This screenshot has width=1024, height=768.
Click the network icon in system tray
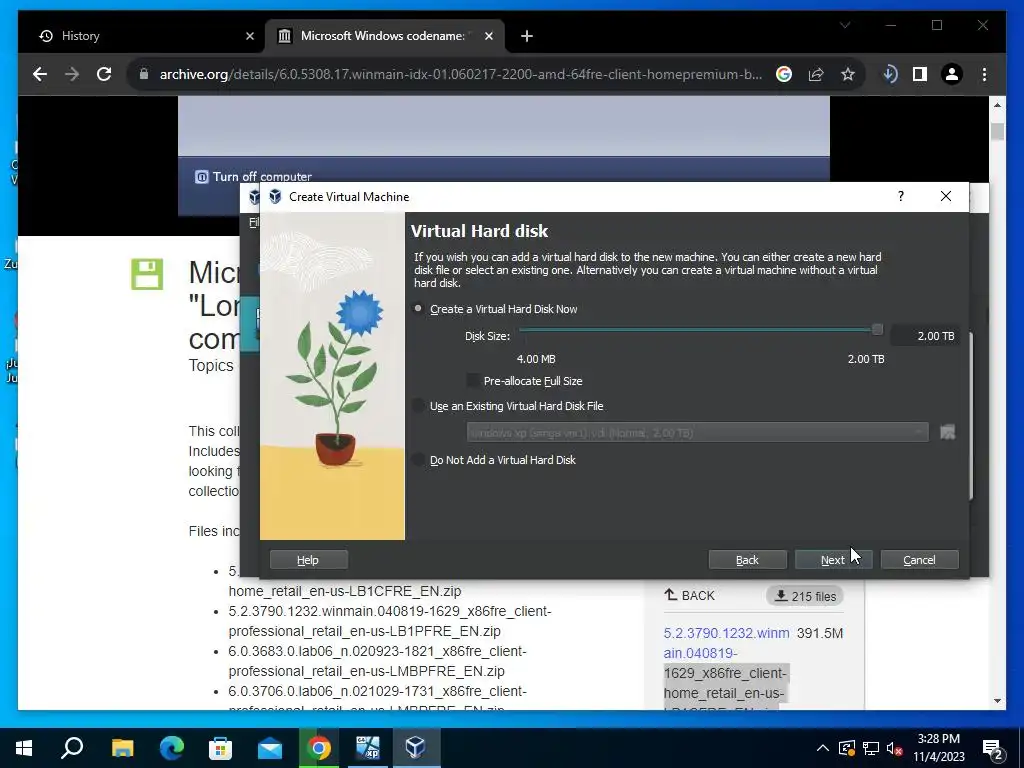[871, 748]
